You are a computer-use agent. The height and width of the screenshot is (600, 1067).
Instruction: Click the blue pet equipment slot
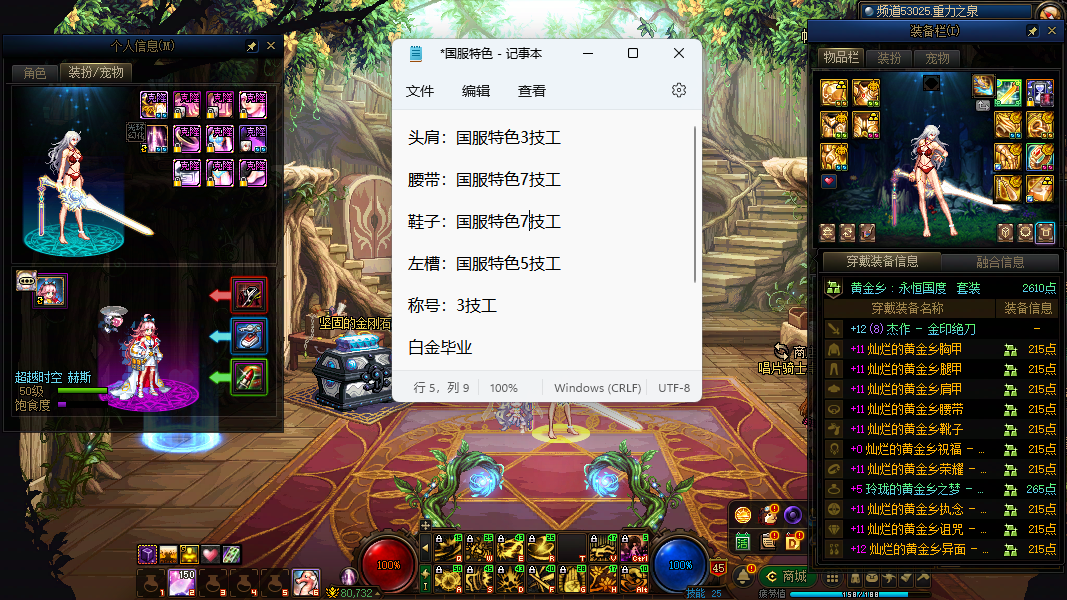point(249,336)
